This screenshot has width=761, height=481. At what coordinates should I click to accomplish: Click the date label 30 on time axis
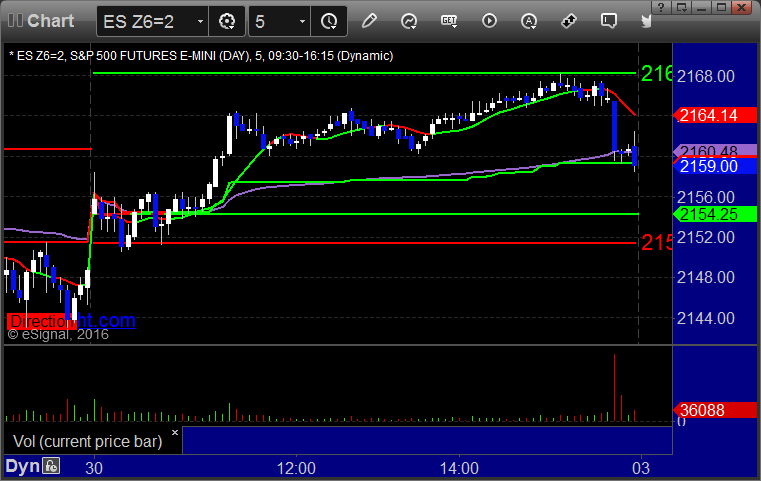point(94,468)
